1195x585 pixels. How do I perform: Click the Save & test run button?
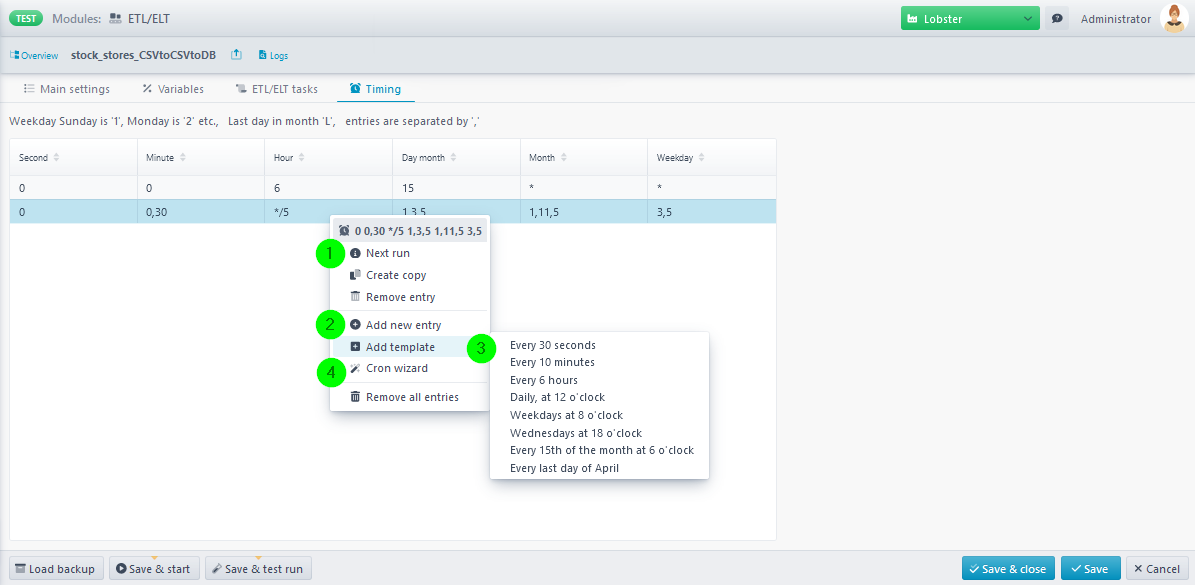[x=258, y=569]
